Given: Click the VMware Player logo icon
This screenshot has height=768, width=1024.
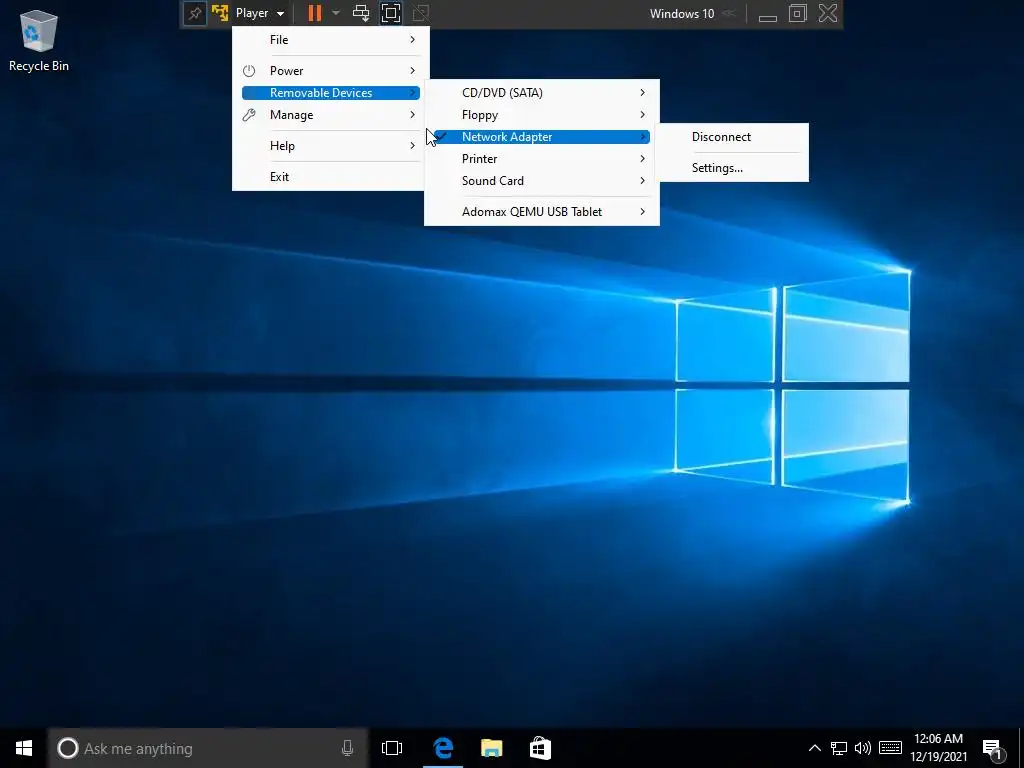Looking at the screenshot, I should pos(219,13).
